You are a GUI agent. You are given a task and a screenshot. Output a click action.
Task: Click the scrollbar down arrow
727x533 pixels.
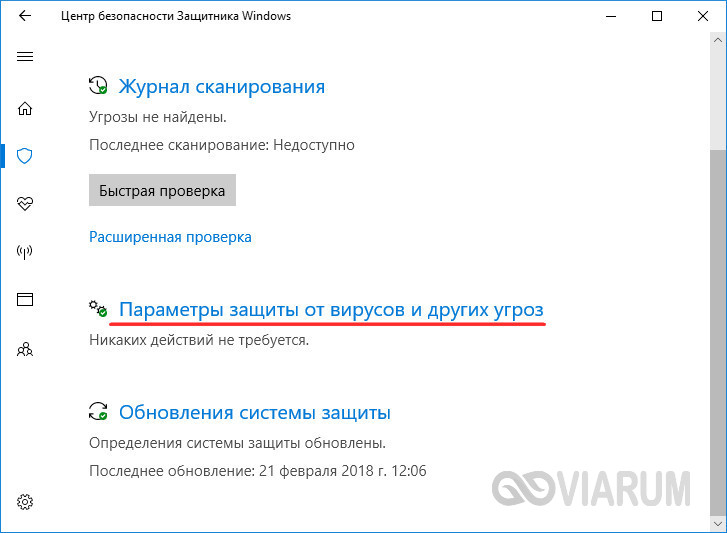point(718,524)
